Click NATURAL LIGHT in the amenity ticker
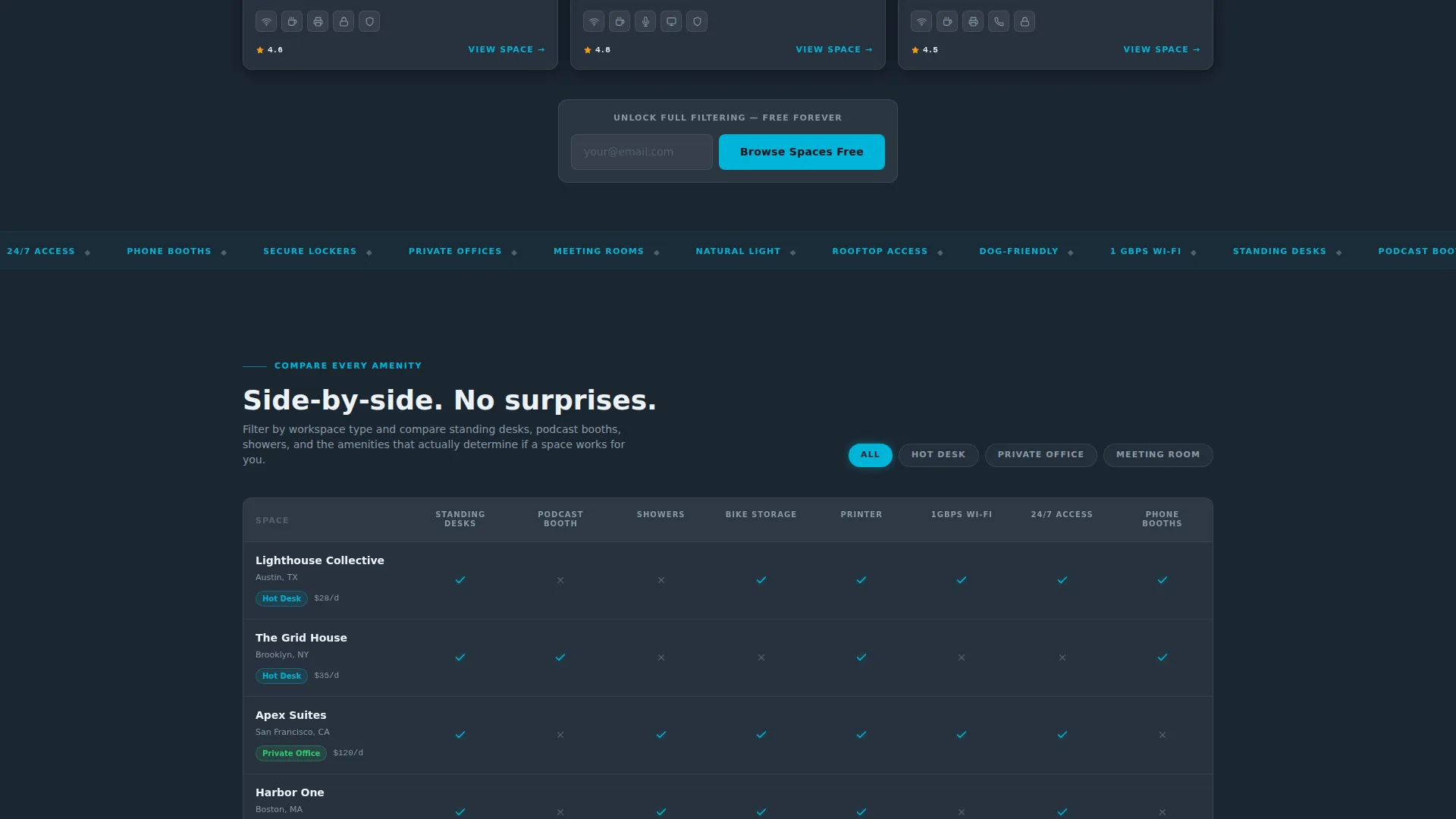 [x=738, y=251]
